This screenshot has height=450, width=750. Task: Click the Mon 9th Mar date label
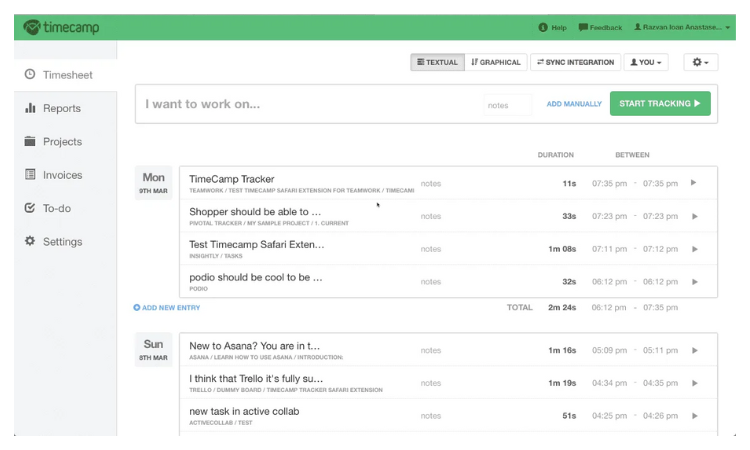click(154, 183)
